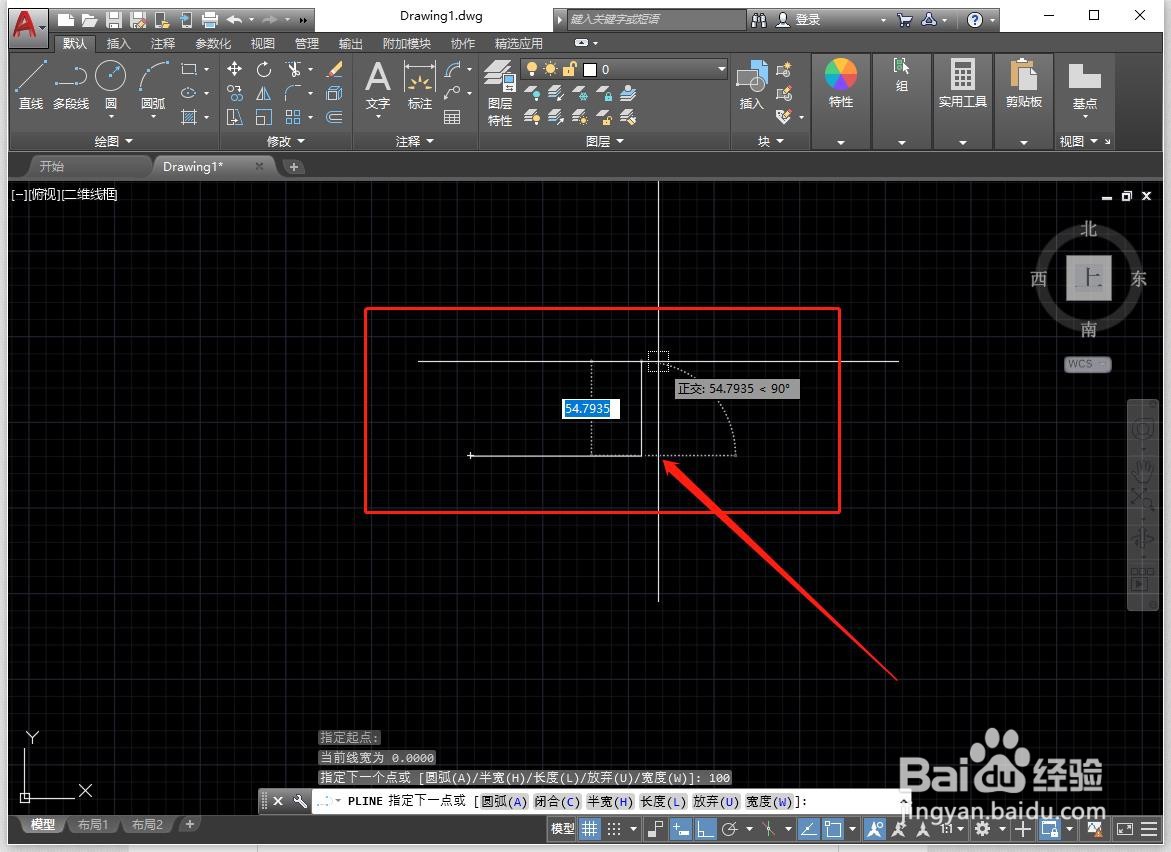Image resolution: width=1171 pixels, height=852 pixels.
Task: Click the Scale tool icon
Action: tap(264, 117)
